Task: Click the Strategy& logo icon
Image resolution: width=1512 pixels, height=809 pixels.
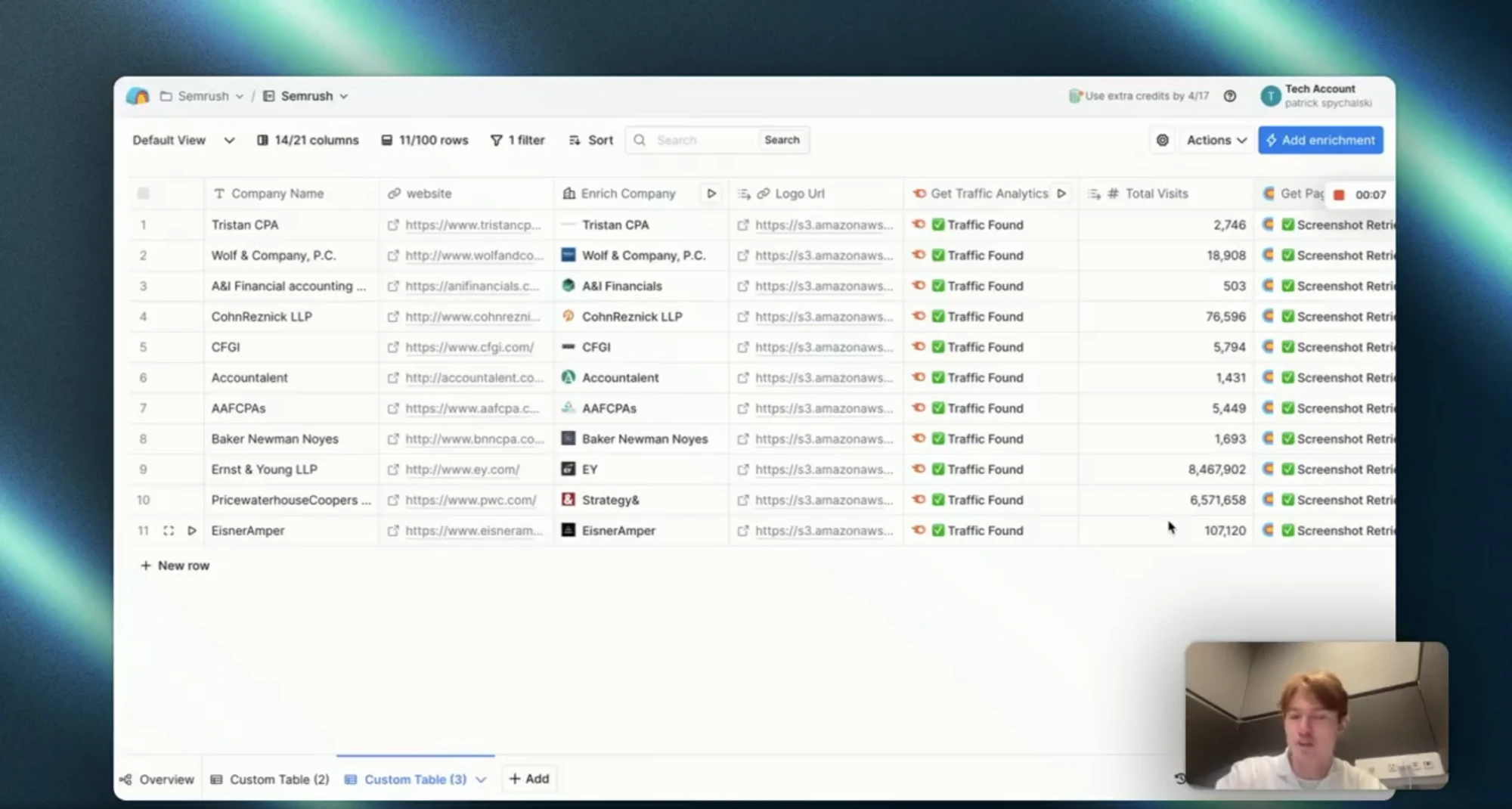Action: coord(569,499)
